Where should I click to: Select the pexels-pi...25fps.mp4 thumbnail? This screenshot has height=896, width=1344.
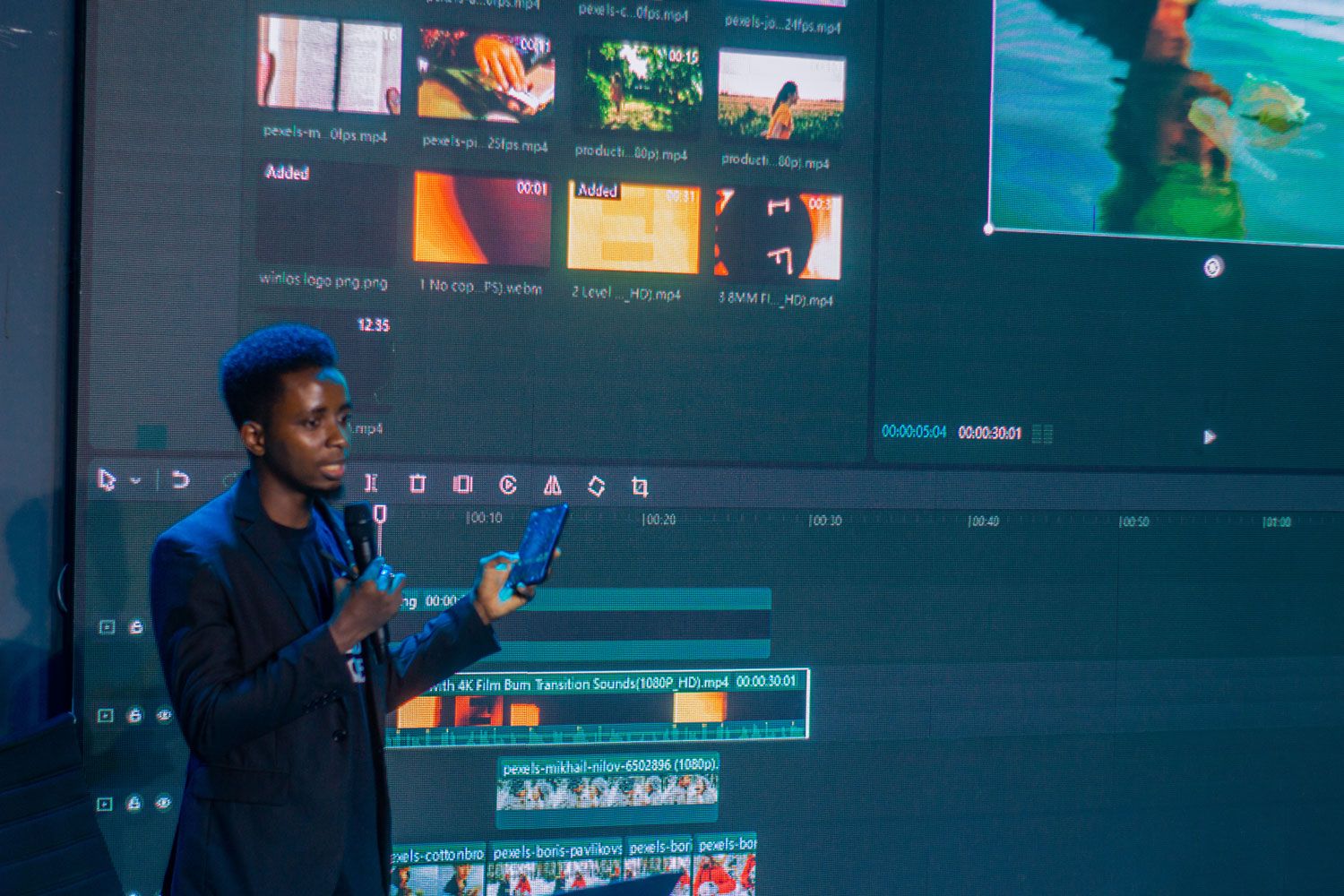tap(486, 74)
